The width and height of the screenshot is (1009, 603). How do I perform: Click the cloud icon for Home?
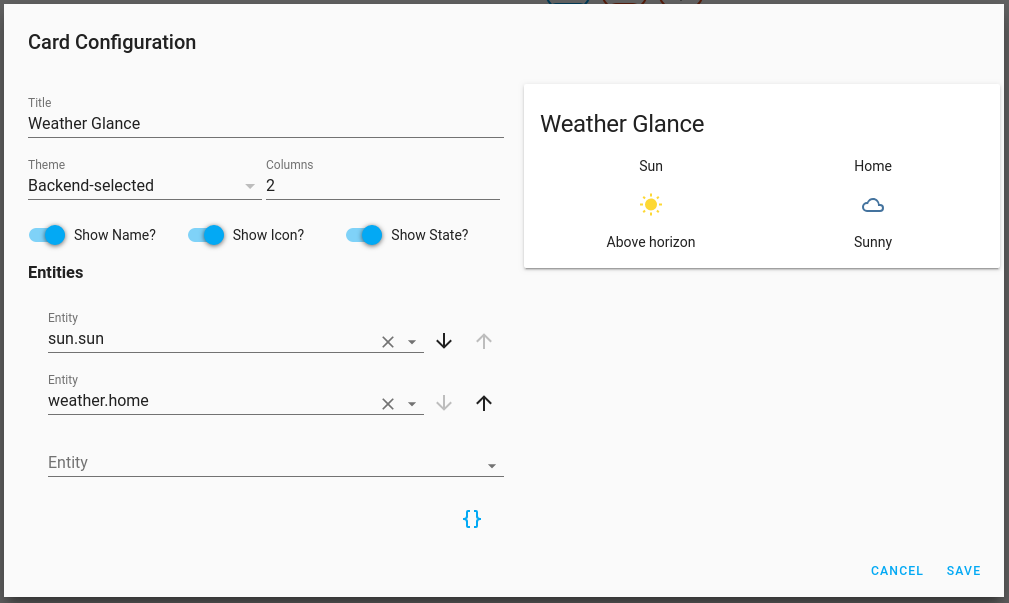(873, 205)
